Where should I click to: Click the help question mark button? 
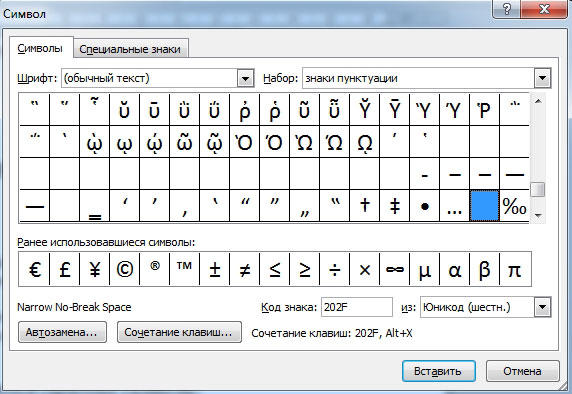(x=507, y=9)
